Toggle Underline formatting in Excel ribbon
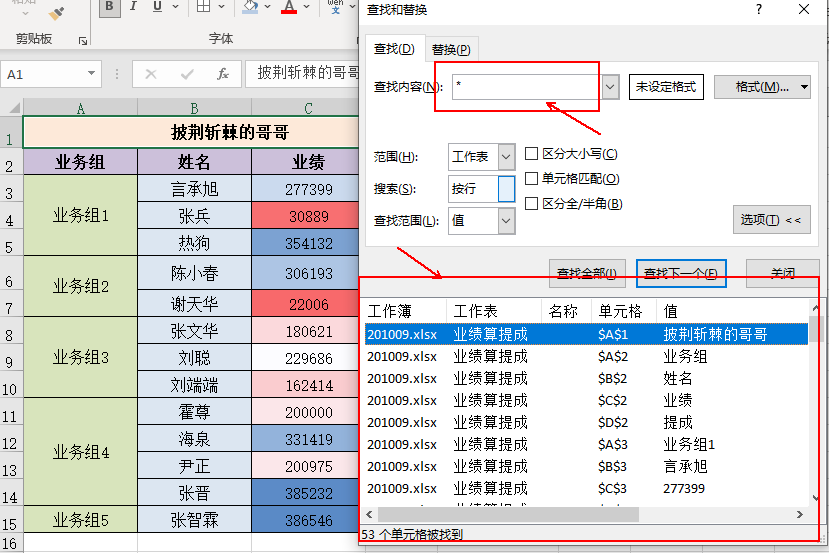The width and height of the screenshot is (829, 553). click(157, 7)
